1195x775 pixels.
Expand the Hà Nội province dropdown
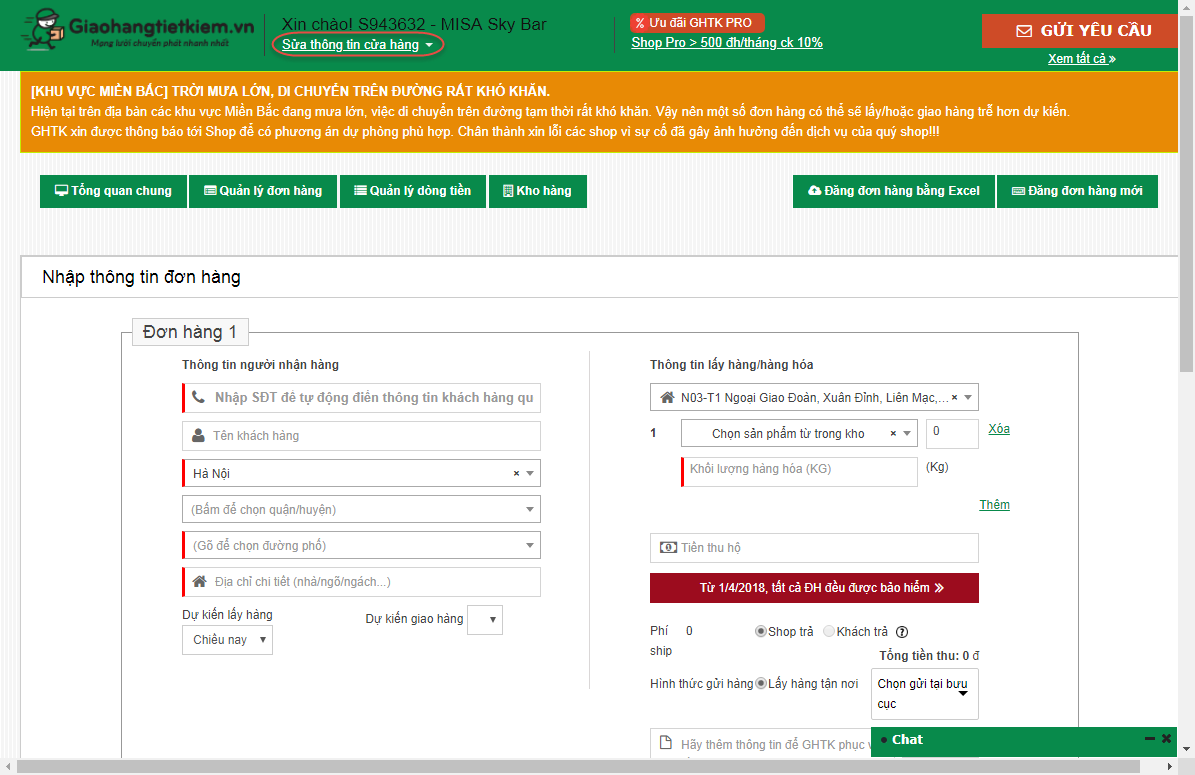(x=530, y=473)
